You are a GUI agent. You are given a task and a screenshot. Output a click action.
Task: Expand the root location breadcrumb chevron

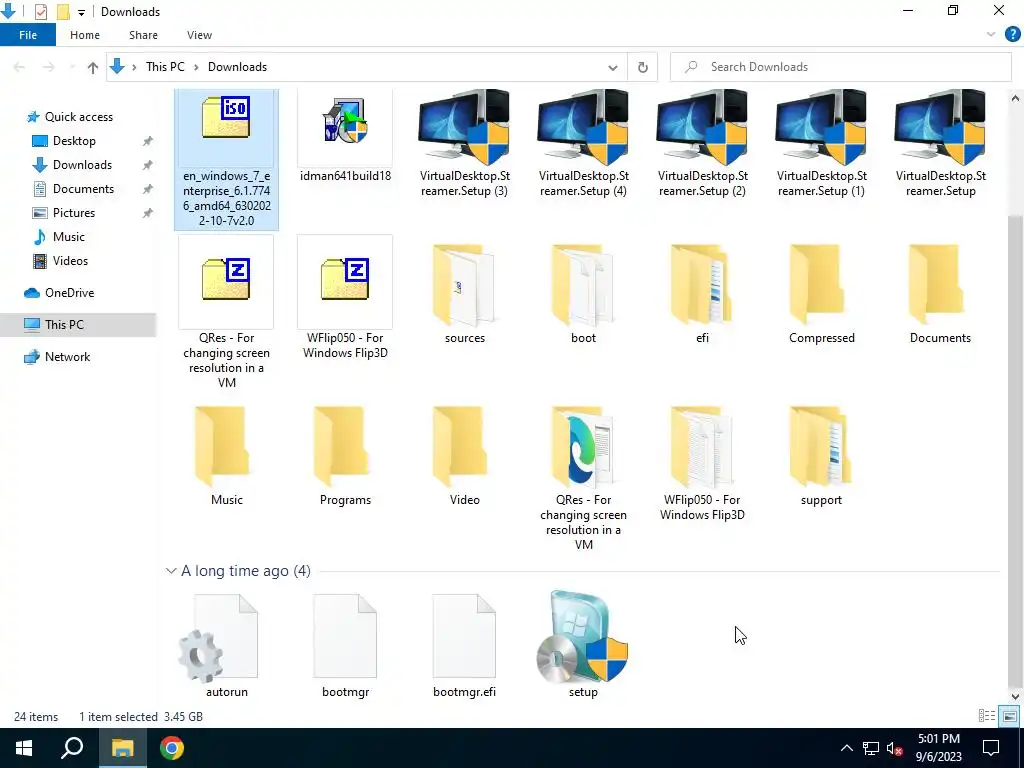[134, 67]
